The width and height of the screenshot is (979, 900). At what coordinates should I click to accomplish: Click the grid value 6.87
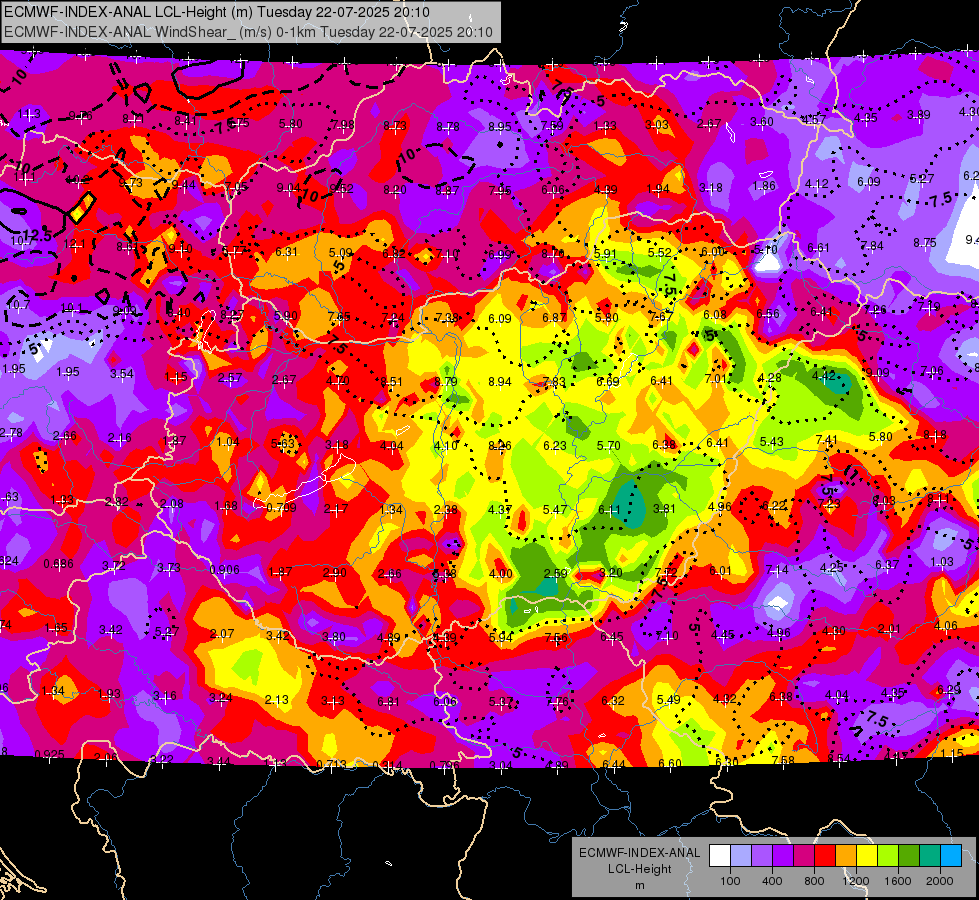tap(554, 318)
